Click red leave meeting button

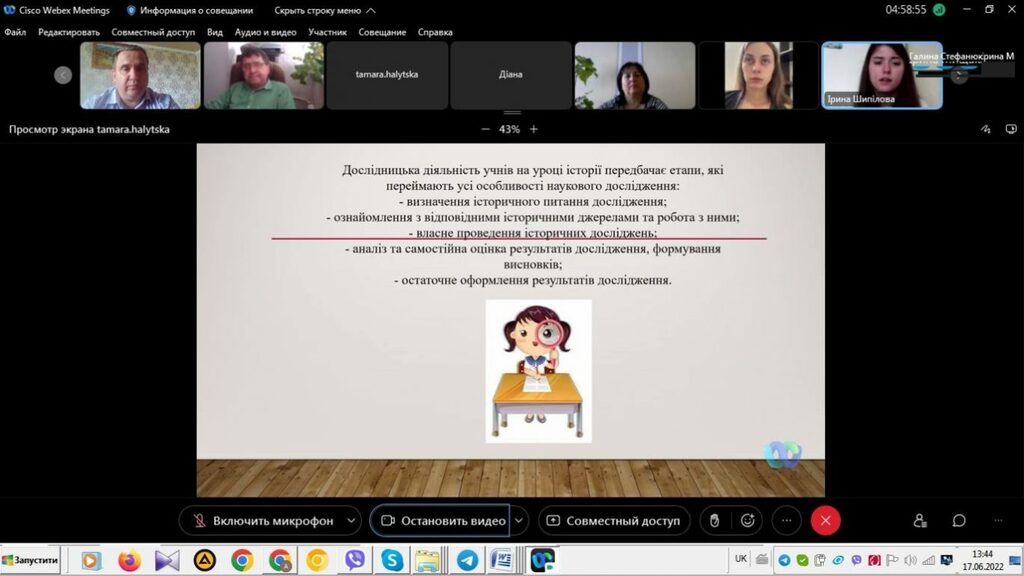pyautogui.click(x=825, y=521)
